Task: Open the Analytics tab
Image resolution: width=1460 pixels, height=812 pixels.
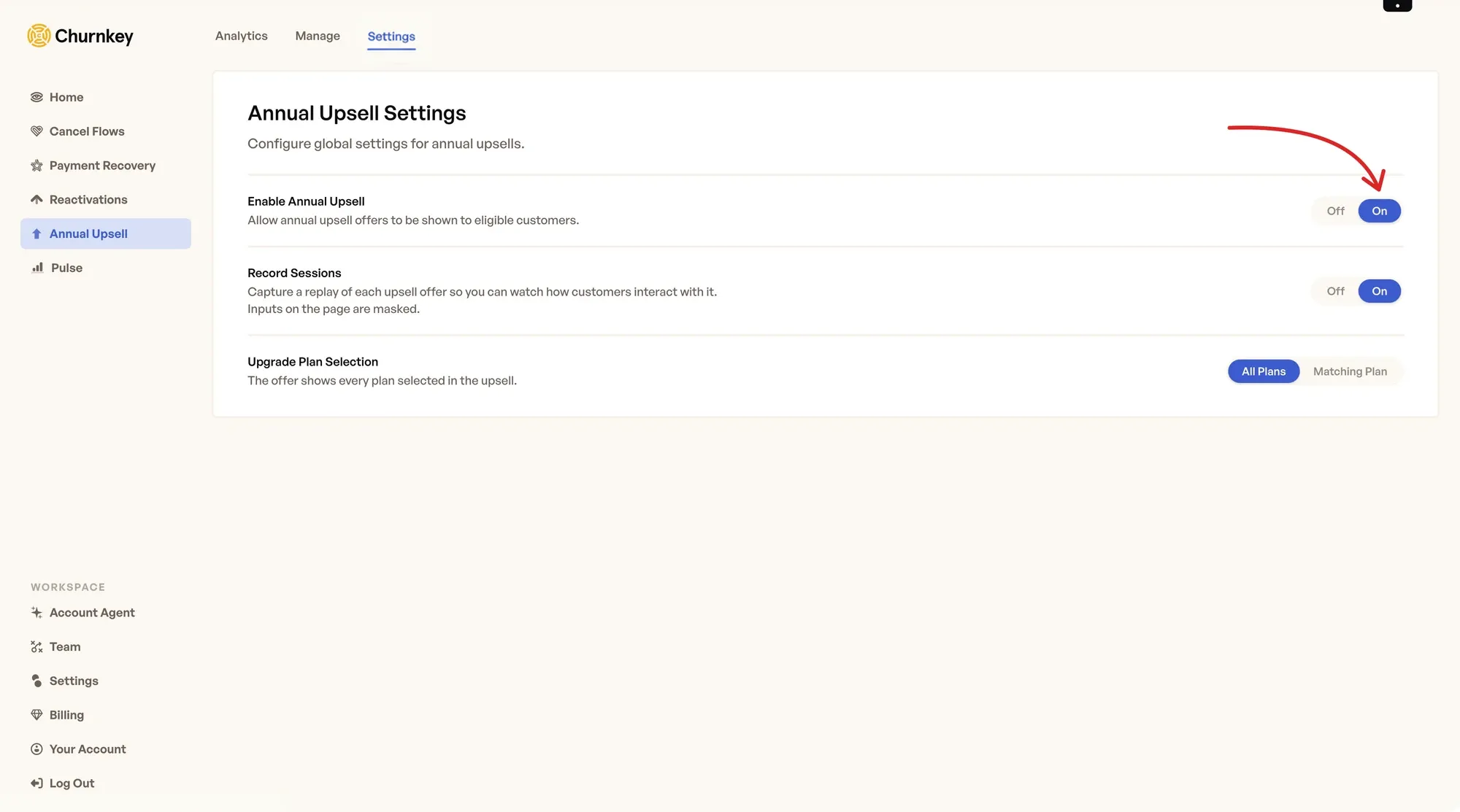Action: tap(242, 36)
